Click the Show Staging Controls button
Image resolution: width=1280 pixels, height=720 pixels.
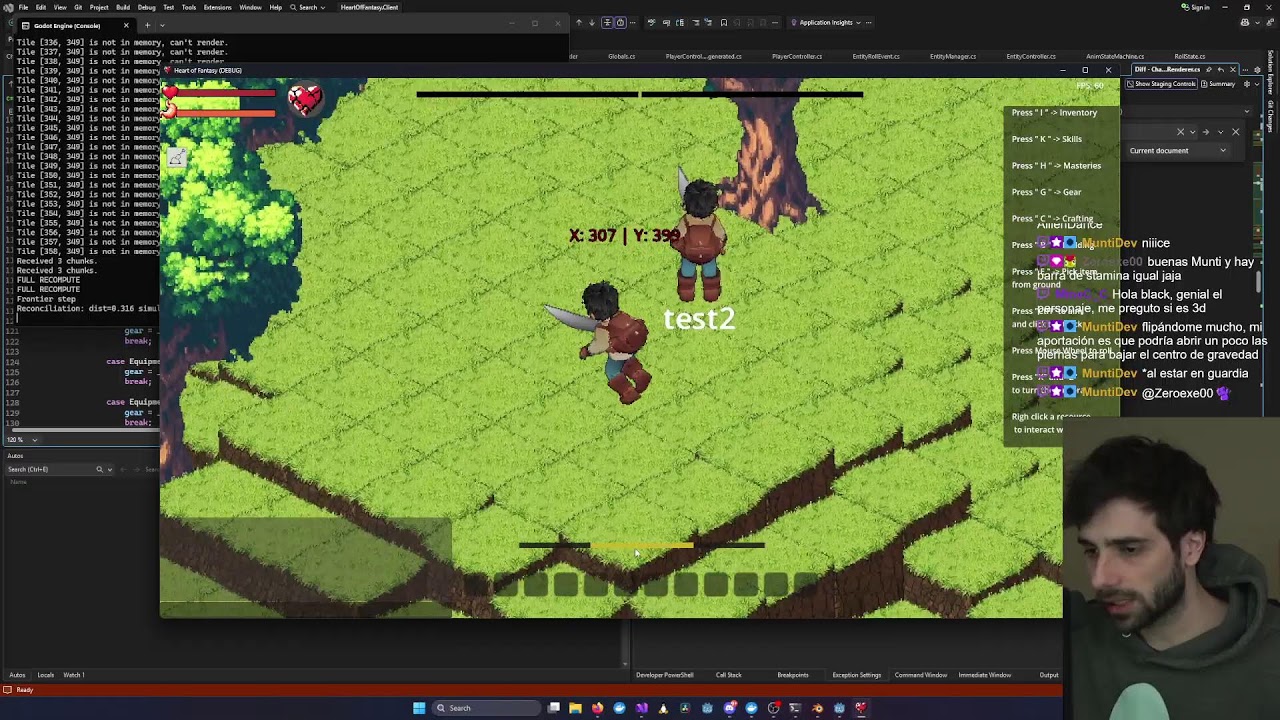1162,84
